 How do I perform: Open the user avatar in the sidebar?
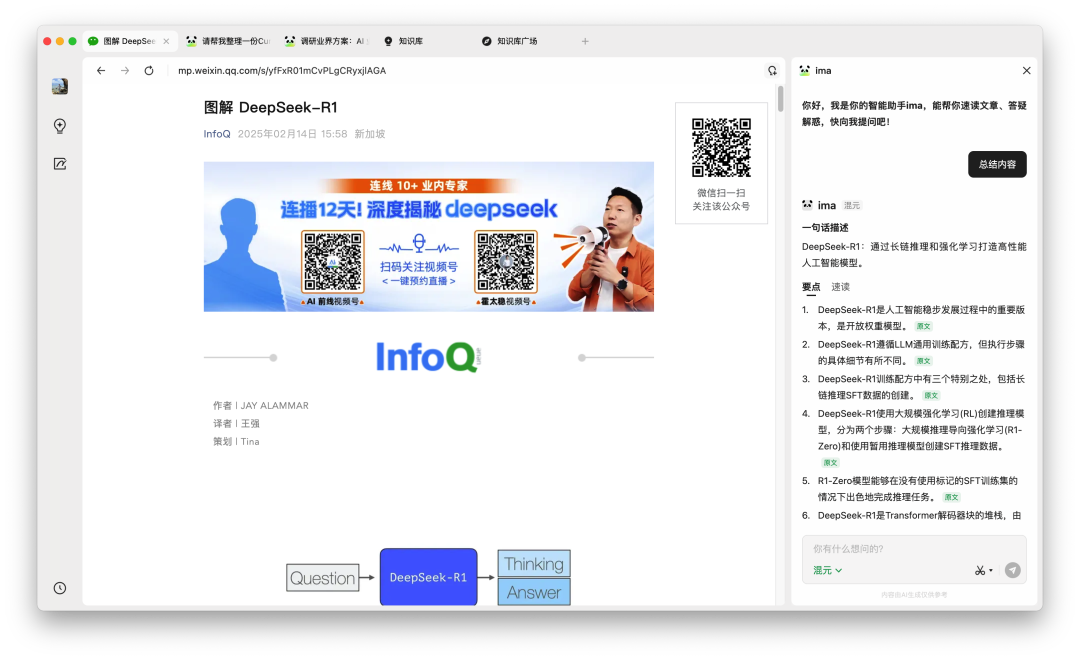click(60, 86)
